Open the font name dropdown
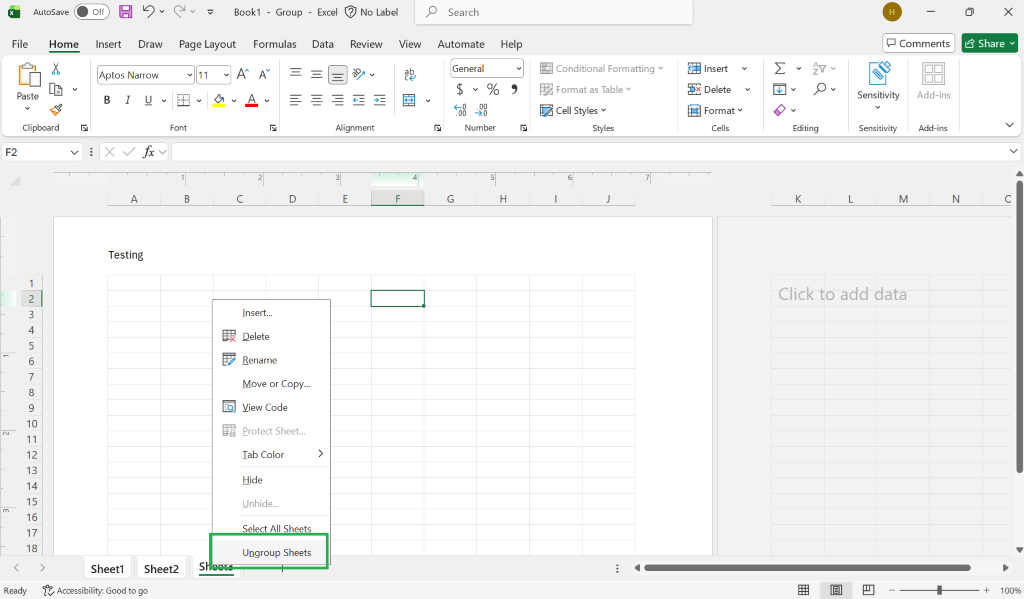The image size is (1024, 599). click(x=190, y=75)
